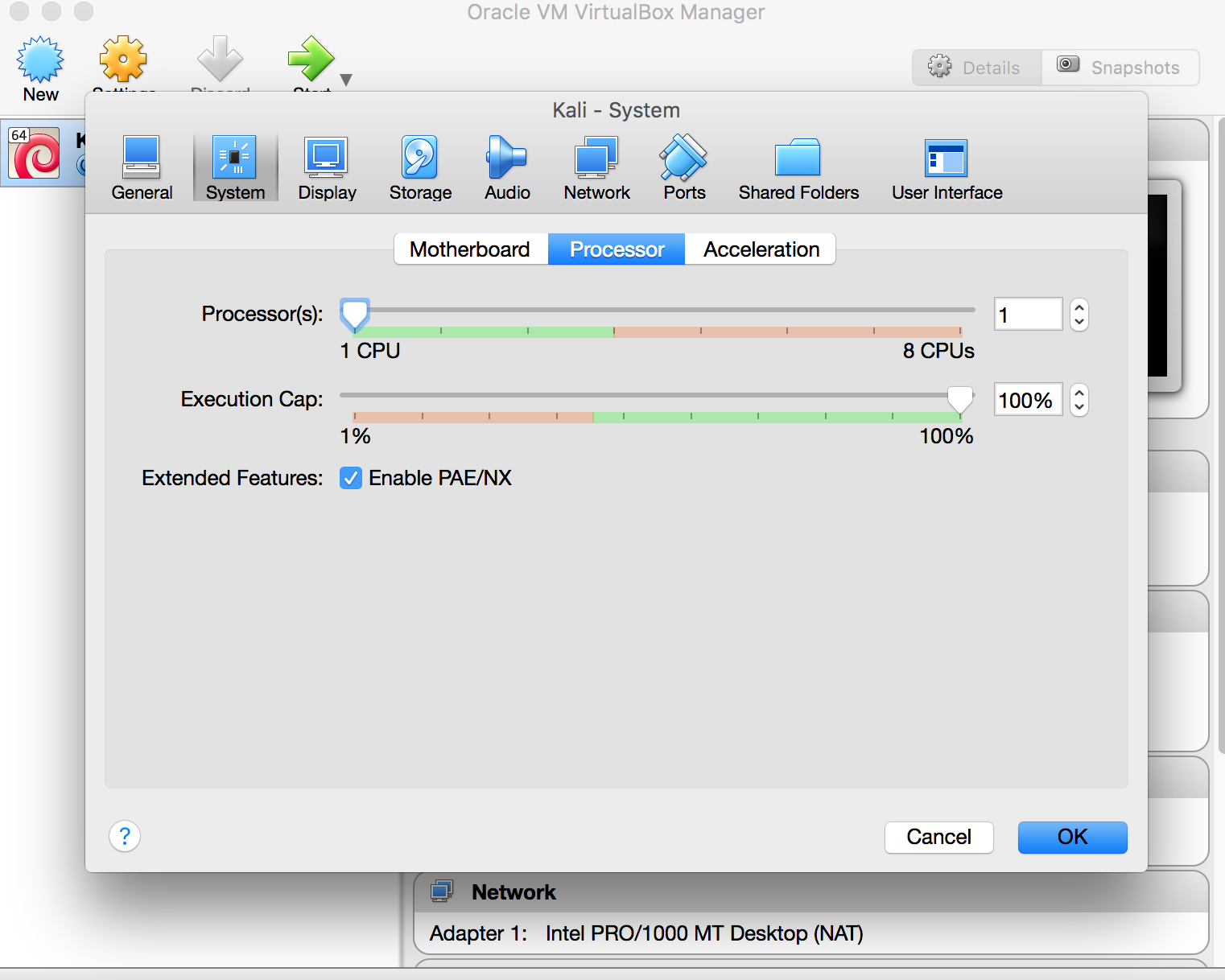
Task: Click the execution cap percentage field
Action: (x=1029, y=399)
